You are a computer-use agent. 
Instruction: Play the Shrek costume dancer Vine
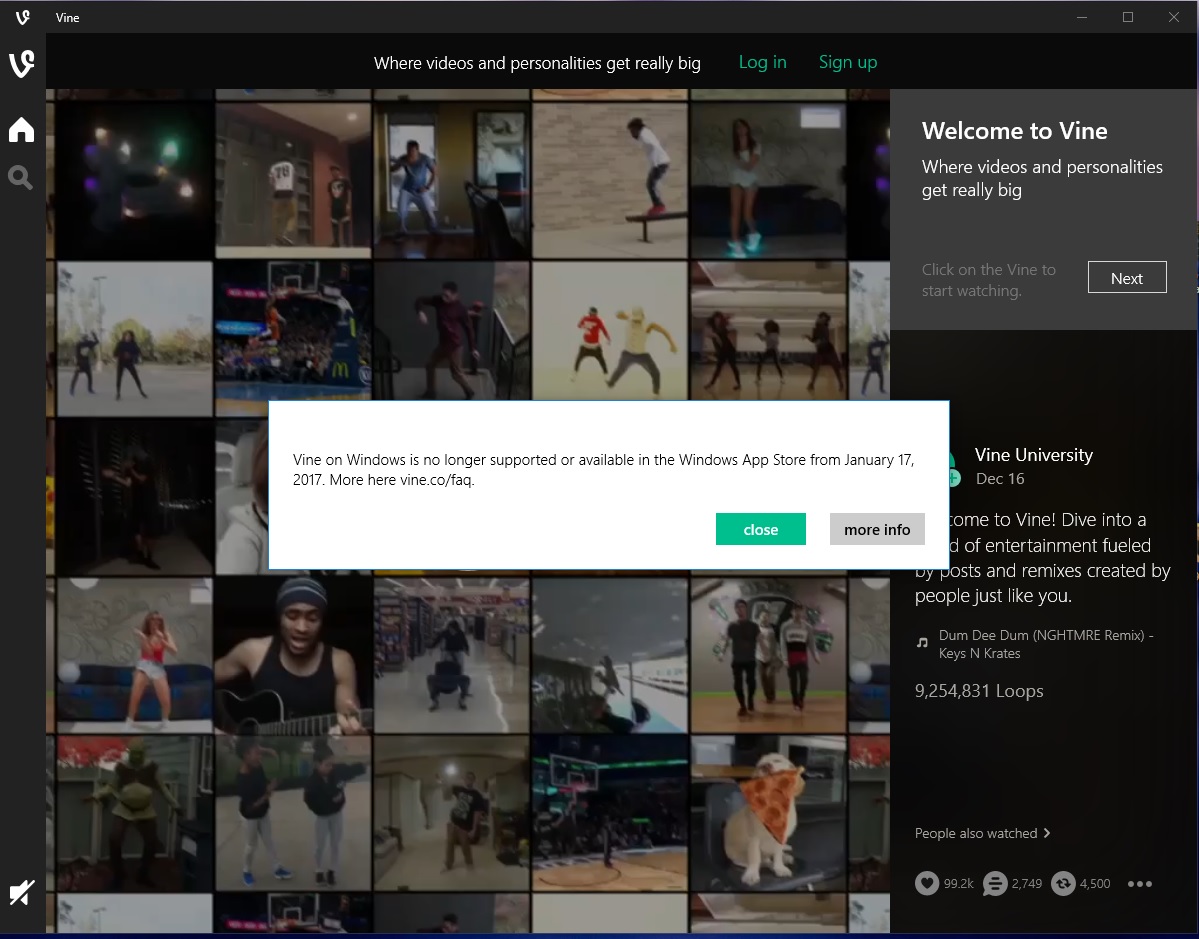point(135,814)
